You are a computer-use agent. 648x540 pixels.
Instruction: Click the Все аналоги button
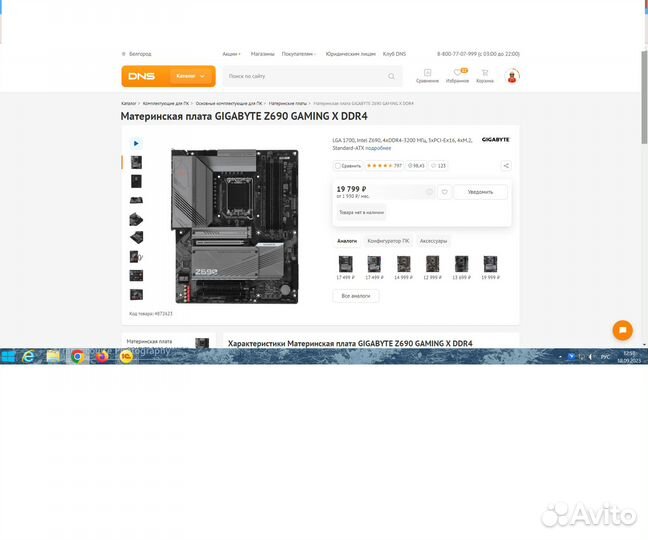(x=356, y=296)
